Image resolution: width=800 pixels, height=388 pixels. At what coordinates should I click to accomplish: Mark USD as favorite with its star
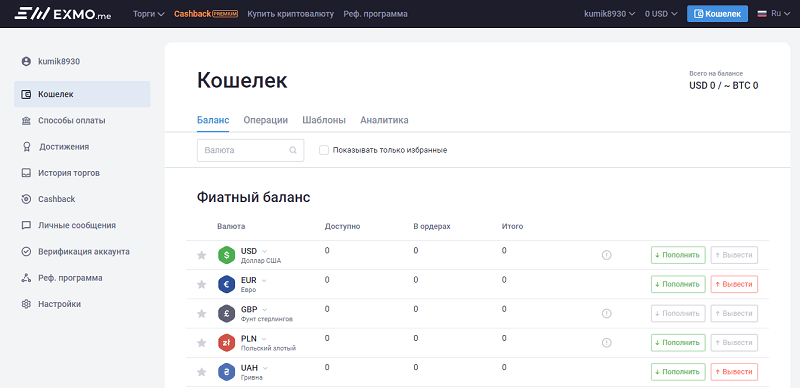pos(202,255)
